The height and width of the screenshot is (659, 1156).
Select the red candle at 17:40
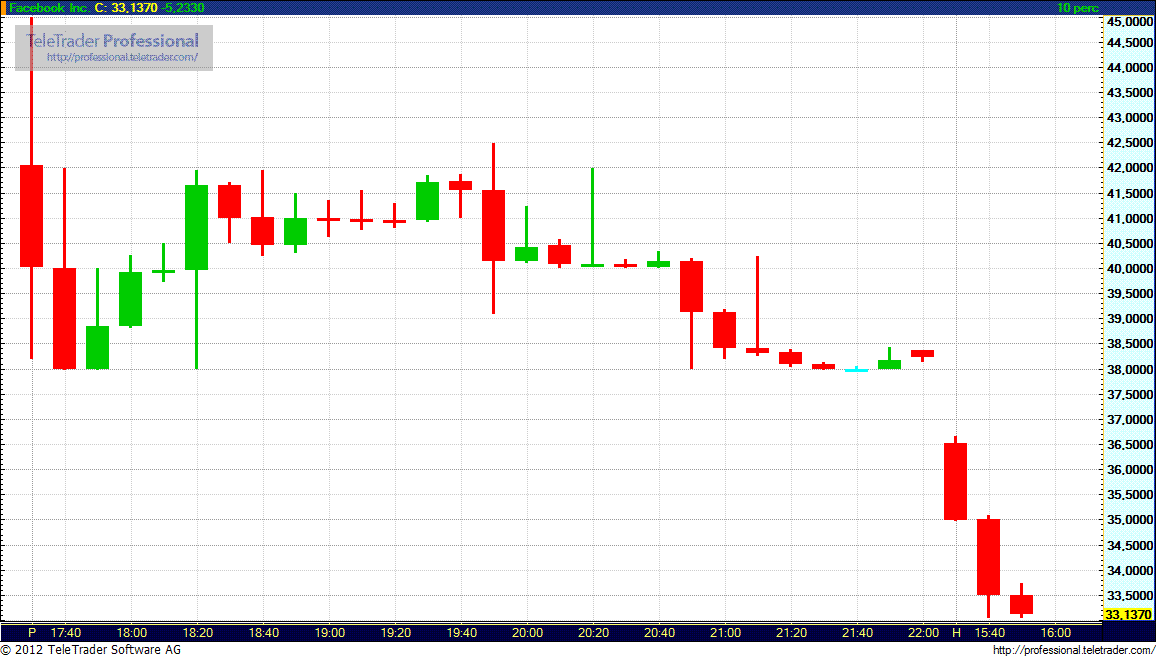pos(64,318)
